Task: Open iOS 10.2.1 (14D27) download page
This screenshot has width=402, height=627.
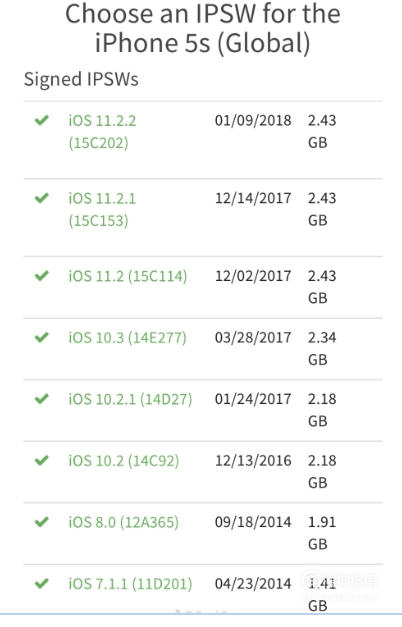Action: tap(130, 399)
